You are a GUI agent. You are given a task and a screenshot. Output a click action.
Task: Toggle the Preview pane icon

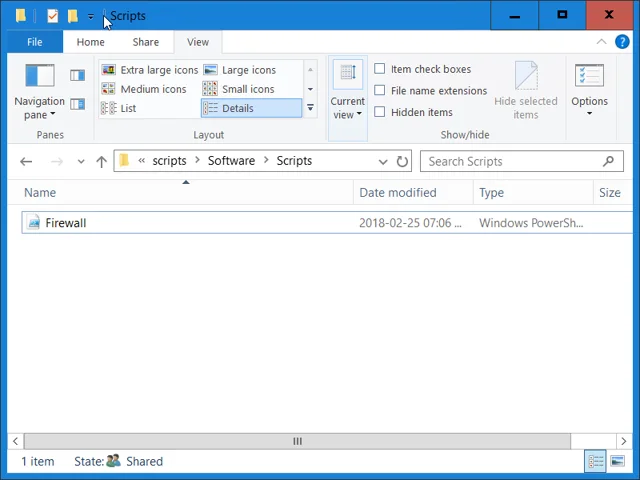(x=77, y=76)
